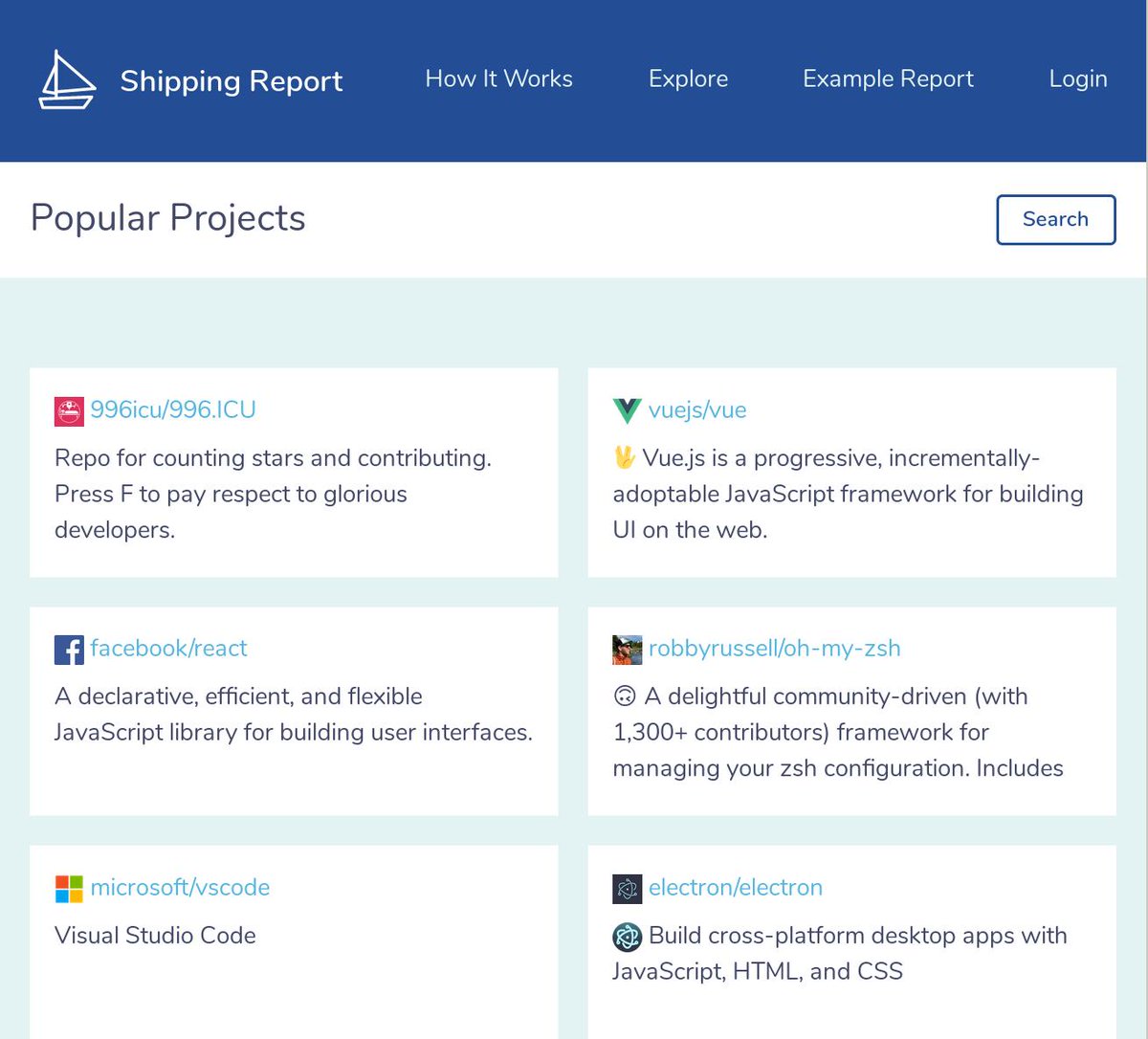Click the Electron avatar icon beside electron/electron
Image resolution: width=1148 pixels, height=1039 pixels.
[x=627, y=889]
